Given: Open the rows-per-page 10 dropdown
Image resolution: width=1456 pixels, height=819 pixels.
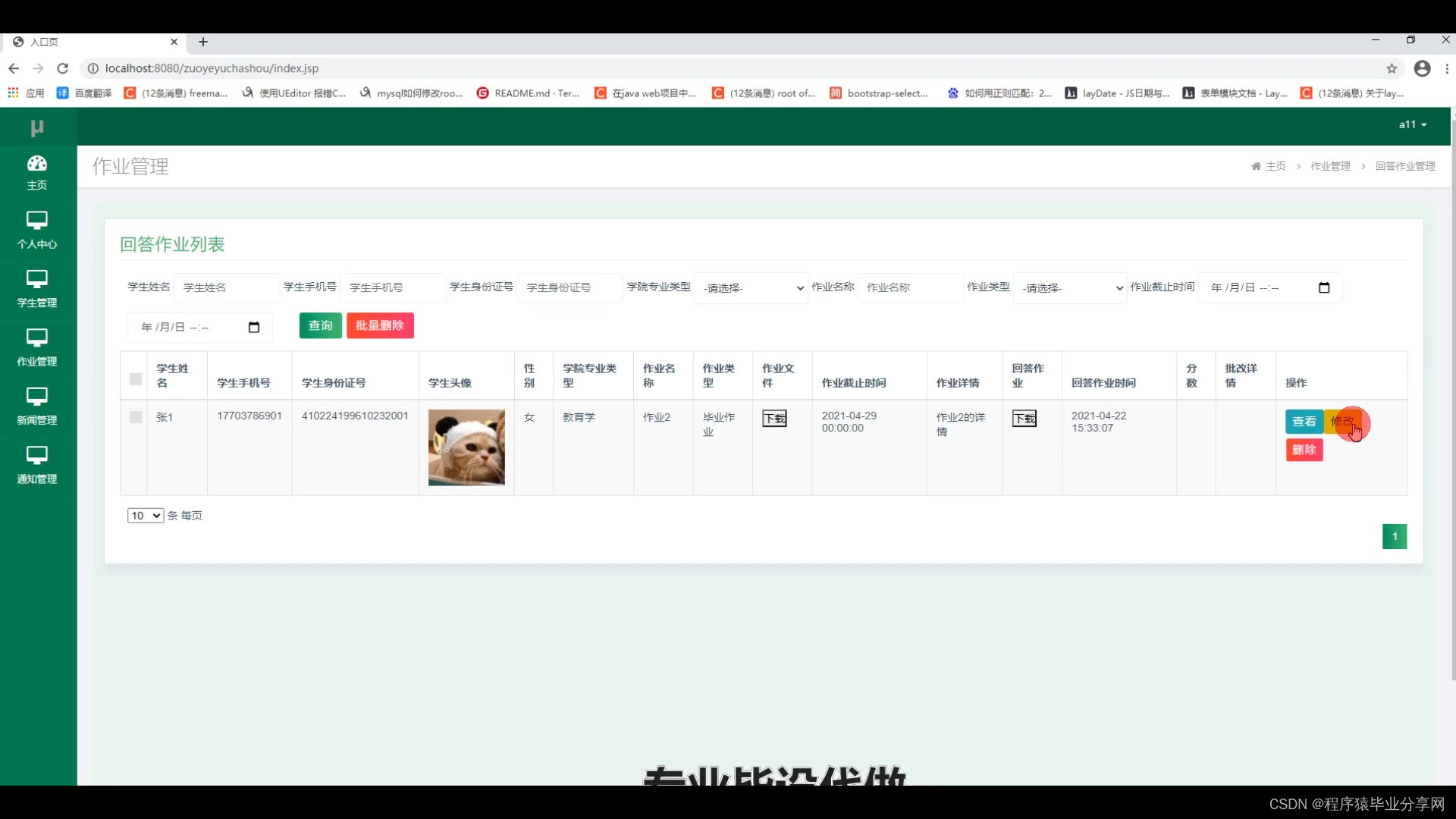Looking at the screenshot, I should [145, 516].
